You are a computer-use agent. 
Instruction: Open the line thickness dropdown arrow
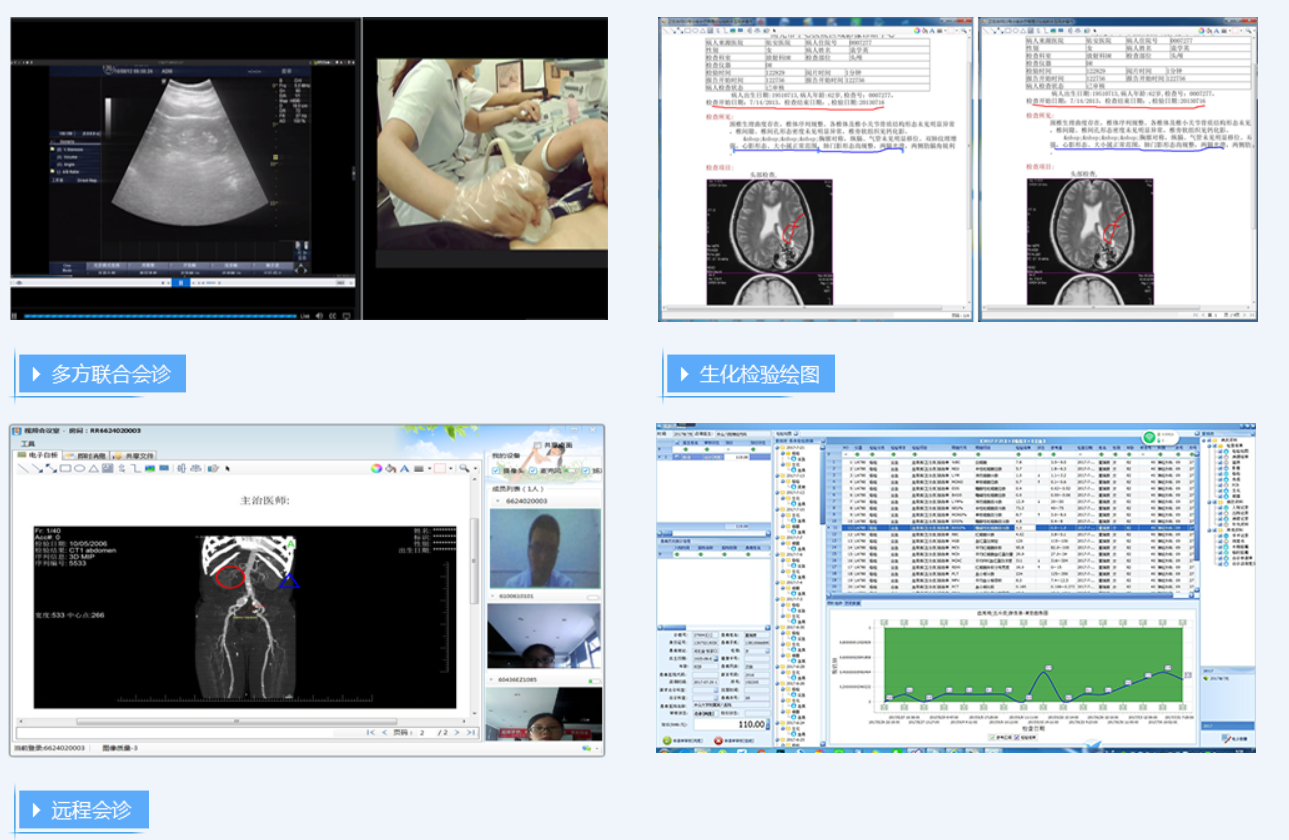pos(429,468)
